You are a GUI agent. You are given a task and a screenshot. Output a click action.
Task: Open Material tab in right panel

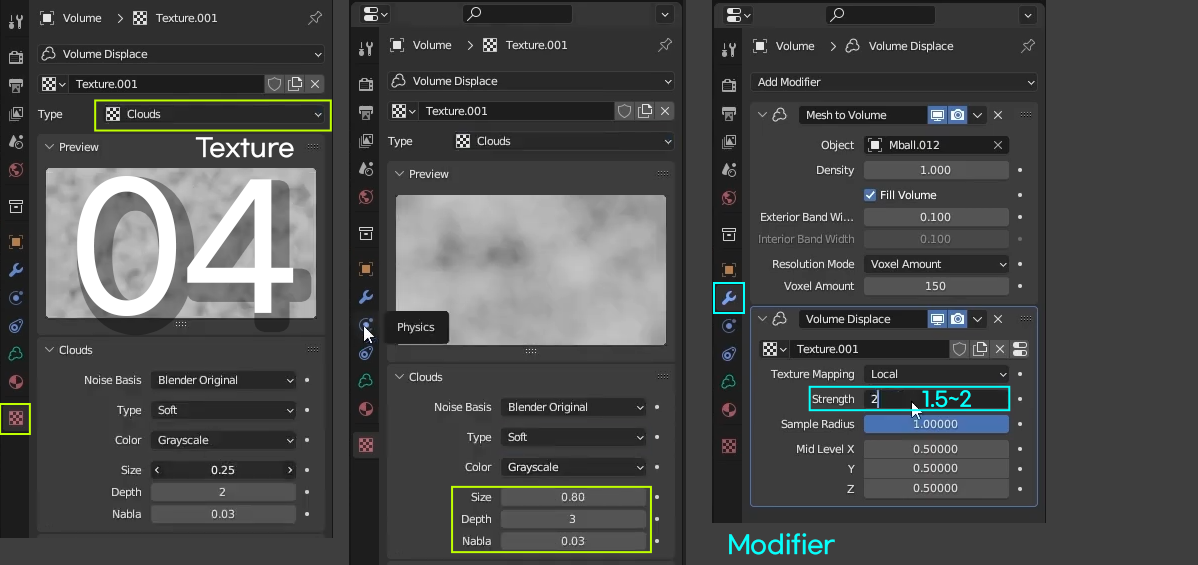[x=729, y=409]
